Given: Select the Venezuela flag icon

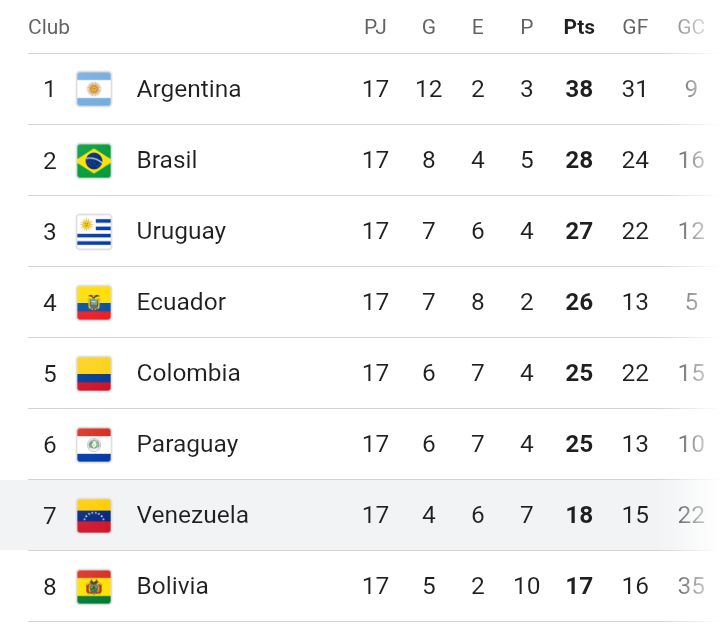Looking at the screenshot, I should 94,516.
